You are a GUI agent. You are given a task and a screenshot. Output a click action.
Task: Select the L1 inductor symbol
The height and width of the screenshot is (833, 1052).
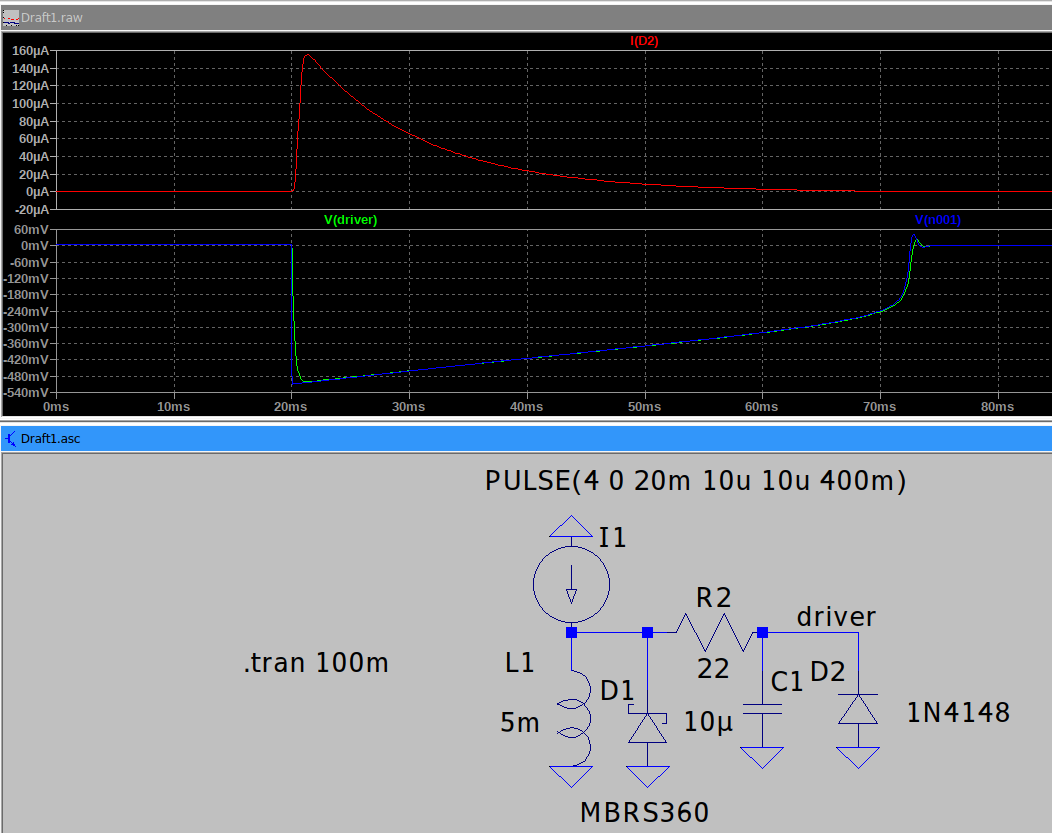click(x=573, y=716)
